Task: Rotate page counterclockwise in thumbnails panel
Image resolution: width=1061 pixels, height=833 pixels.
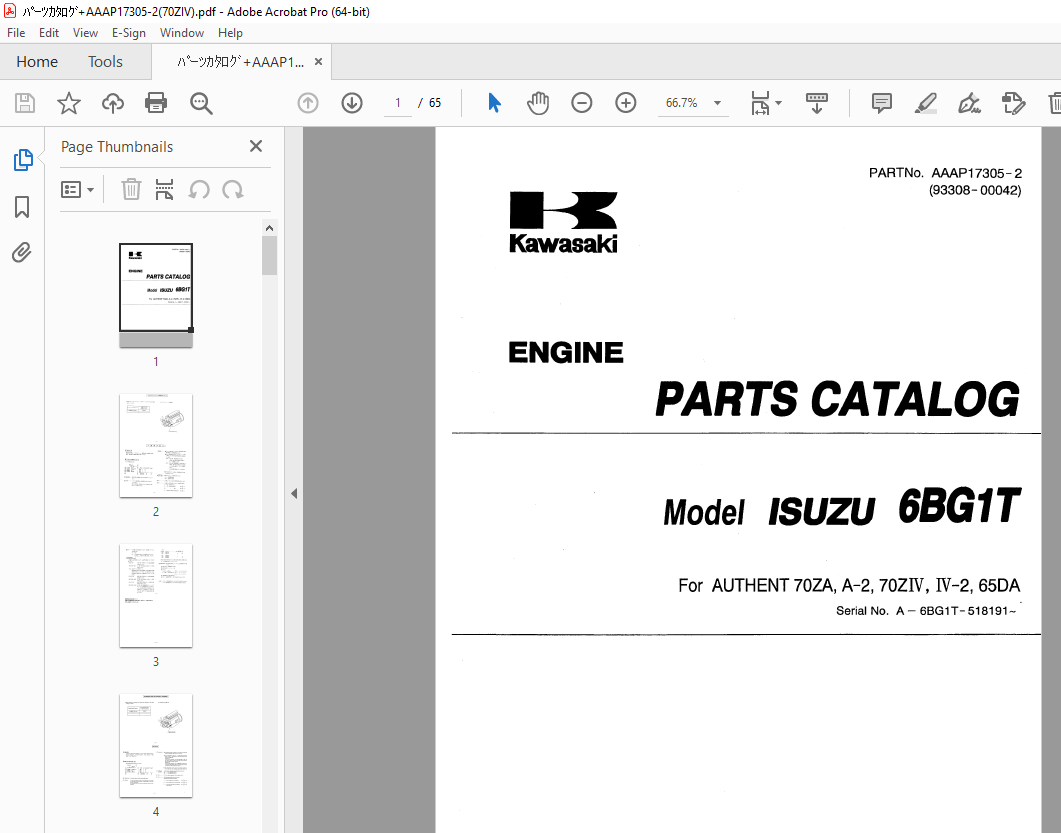Action: (x=199, y=190)
